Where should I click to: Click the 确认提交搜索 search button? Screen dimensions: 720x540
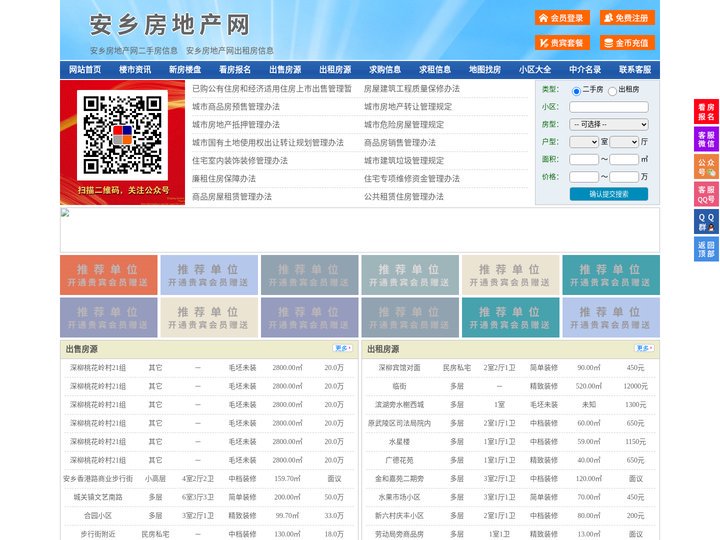[x=609, y=194]
